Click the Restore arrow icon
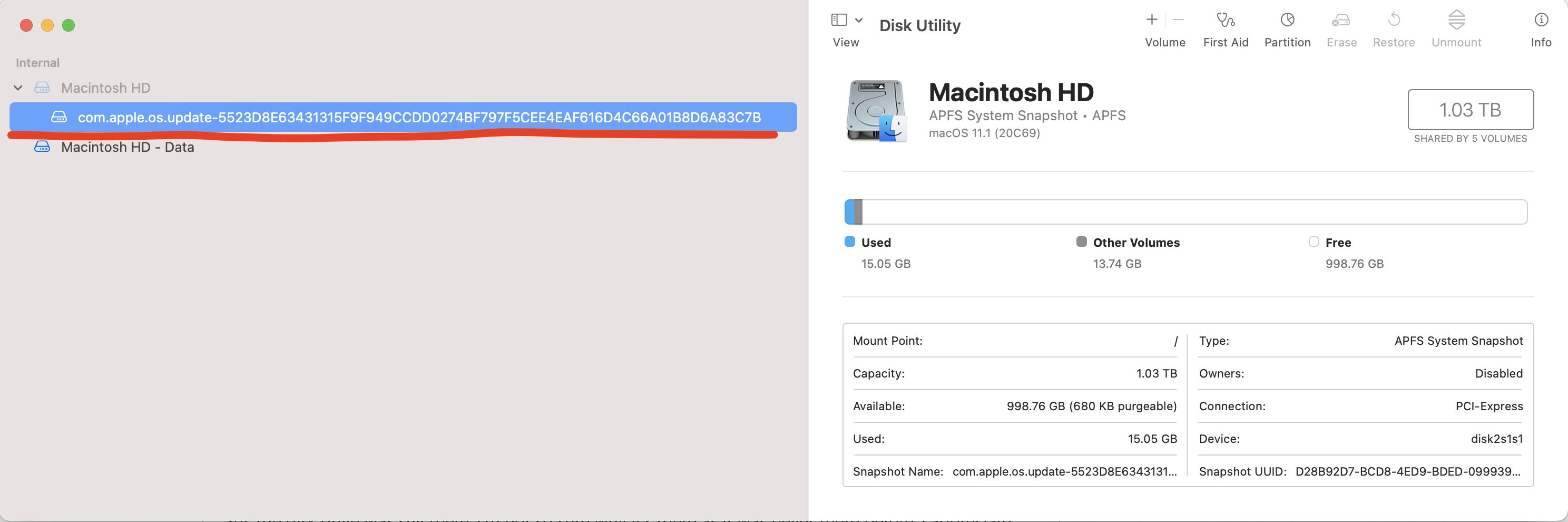 point(1393,20)
